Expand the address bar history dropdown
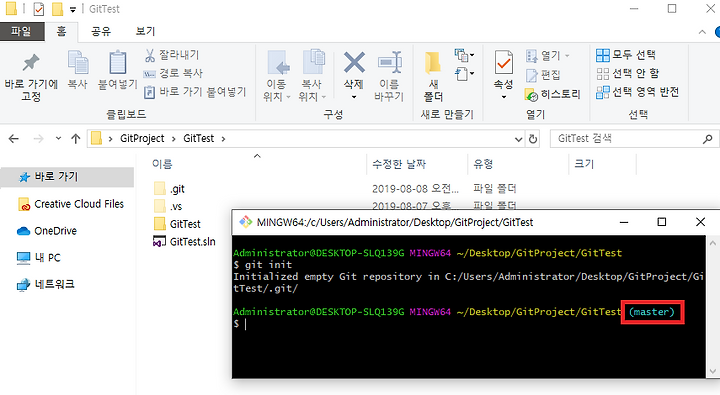Viewport: 720px width, 395px height. coord(518,139)
